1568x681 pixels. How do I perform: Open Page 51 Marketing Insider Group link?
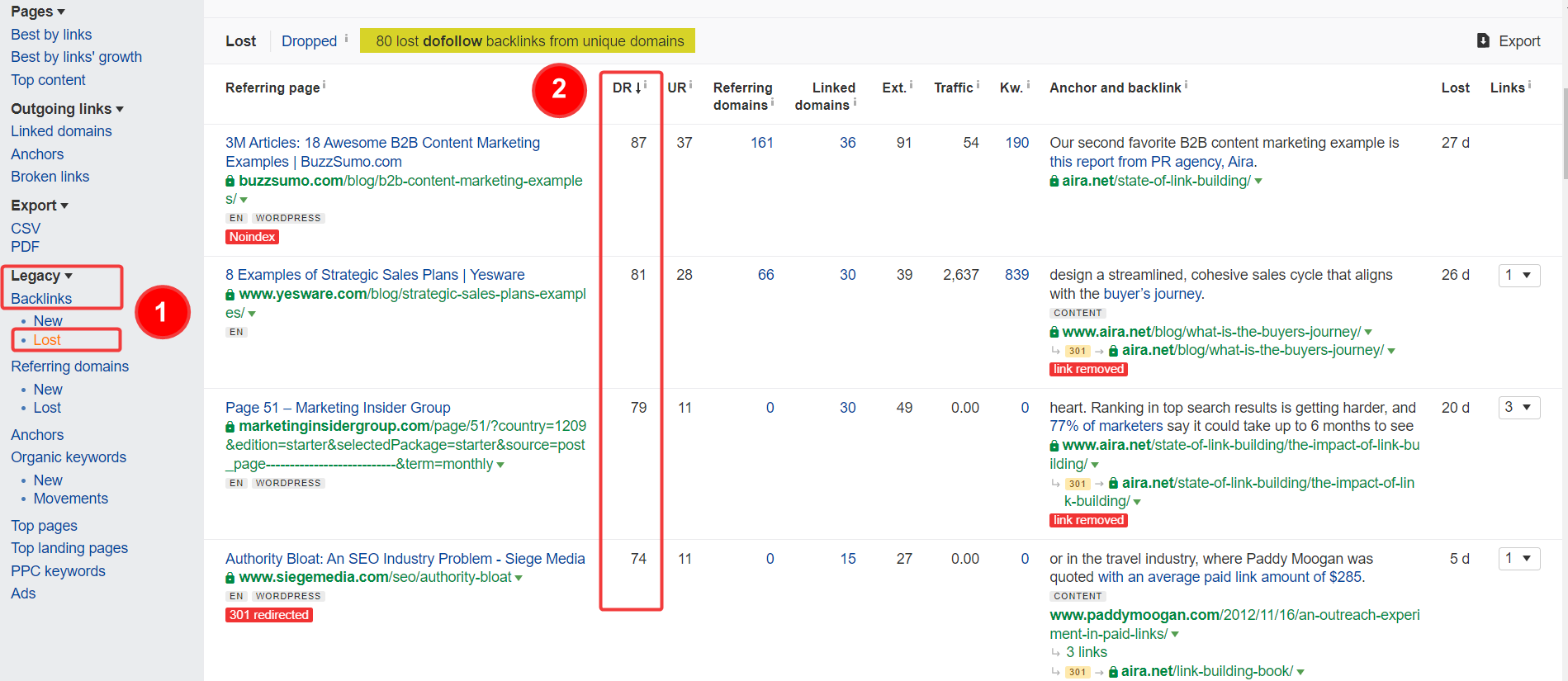[338, 408]
